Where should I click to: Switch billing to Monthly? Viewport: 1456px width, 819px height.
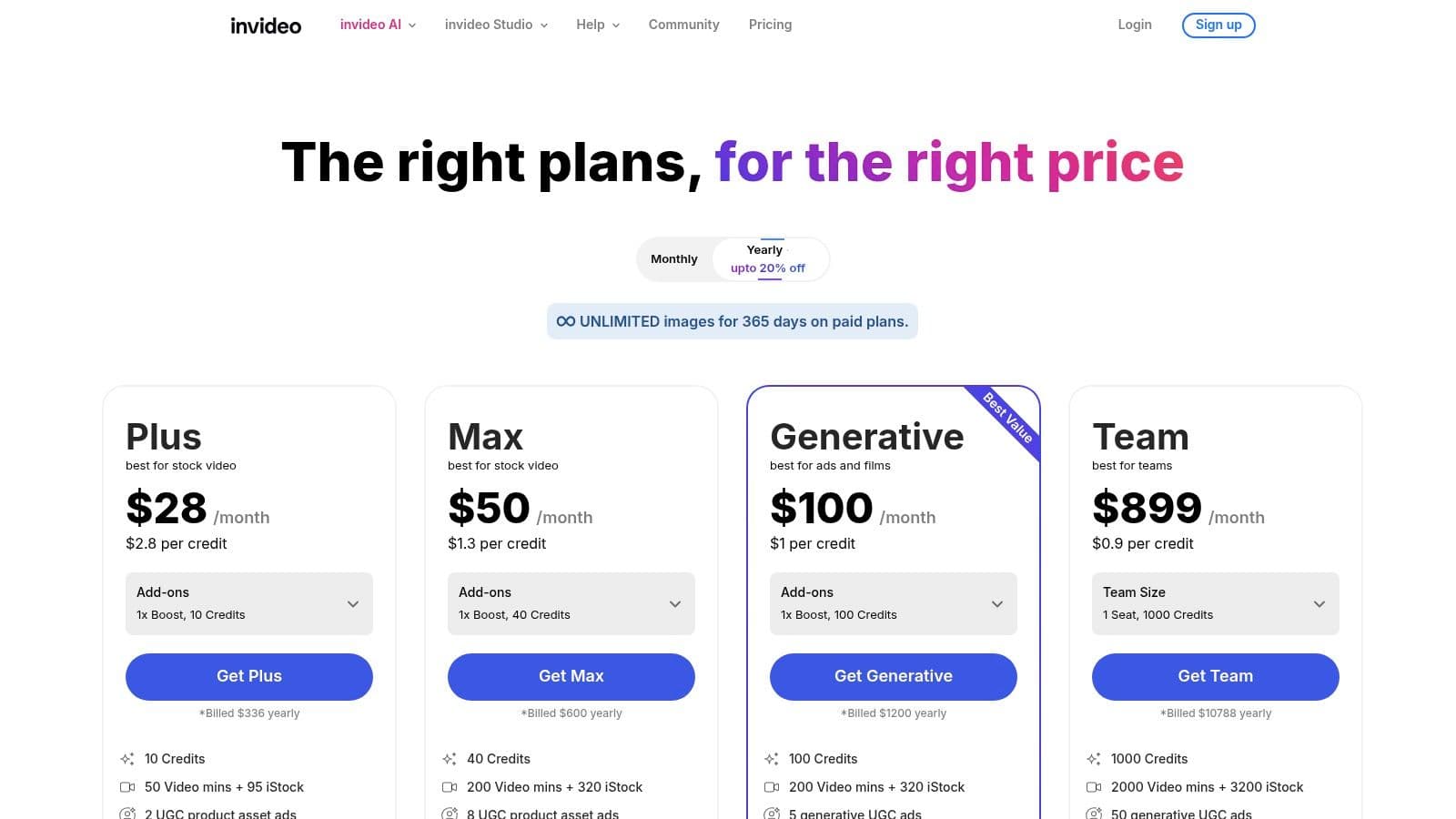pos(673,258)
